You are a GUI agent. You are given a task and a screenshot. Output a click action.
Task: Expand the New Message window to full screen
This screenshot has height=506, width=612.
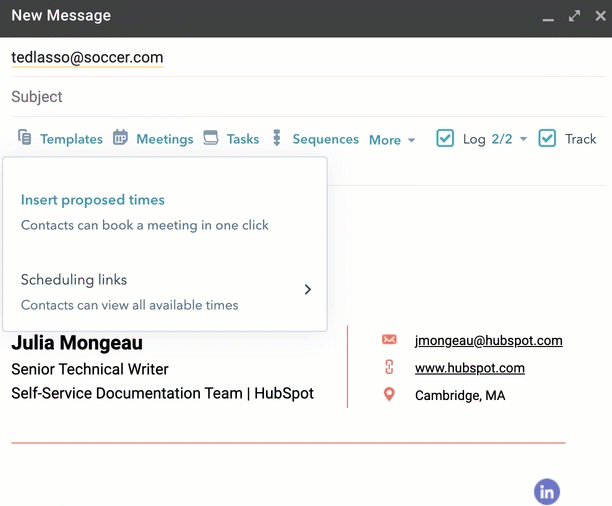pos(574,16)
